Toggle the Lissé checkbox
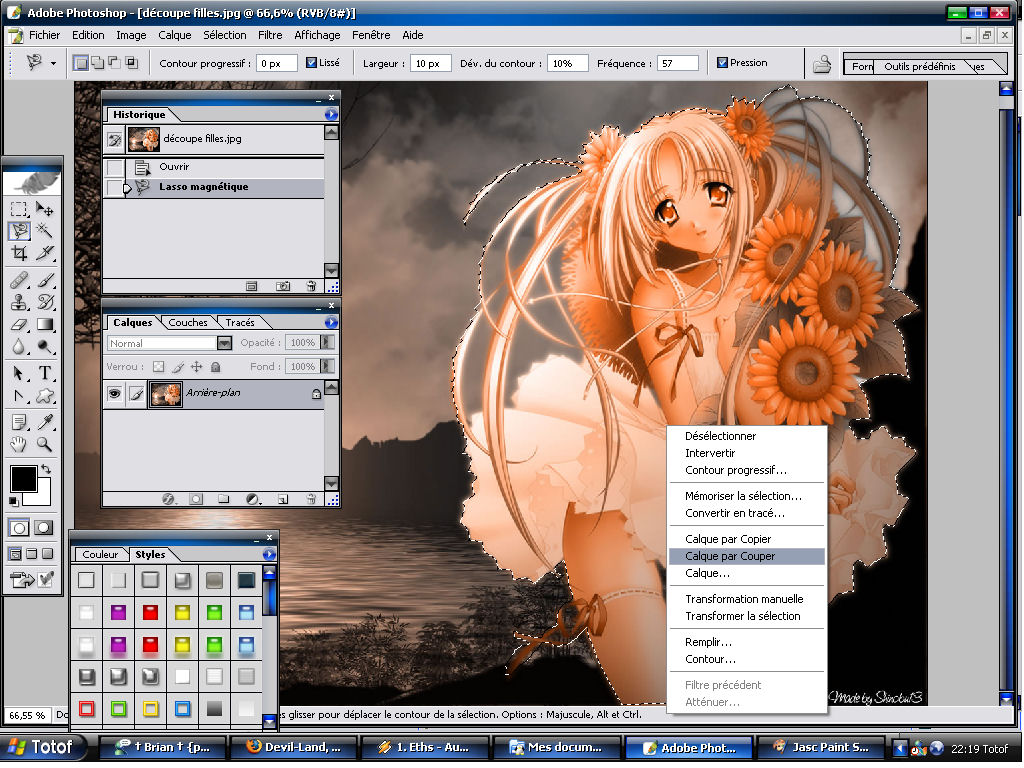This screenshot has width=1024, height=768. (x=312, y=63)
